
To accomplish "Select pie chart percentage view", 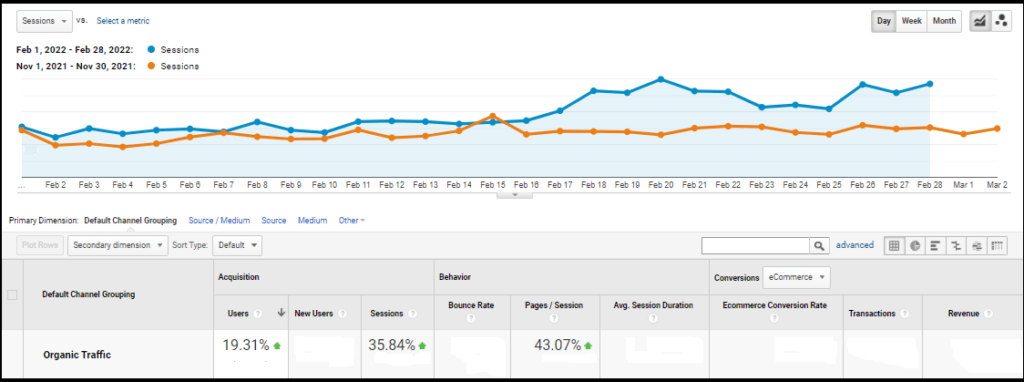I will (x=915, y=246).
